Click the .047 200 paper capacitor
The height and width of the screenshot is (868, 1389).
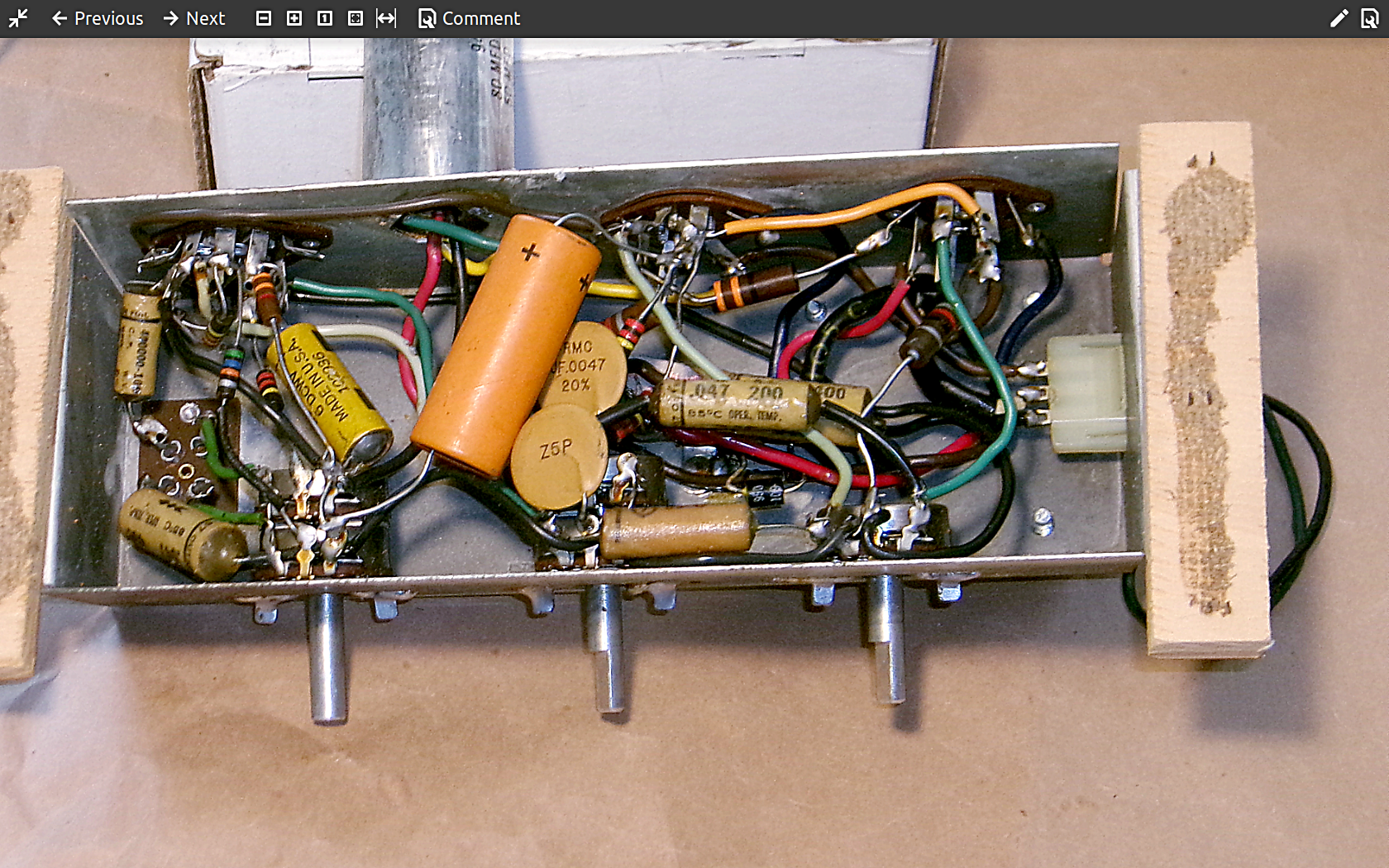pyautogui.click(x=736, y=403)
